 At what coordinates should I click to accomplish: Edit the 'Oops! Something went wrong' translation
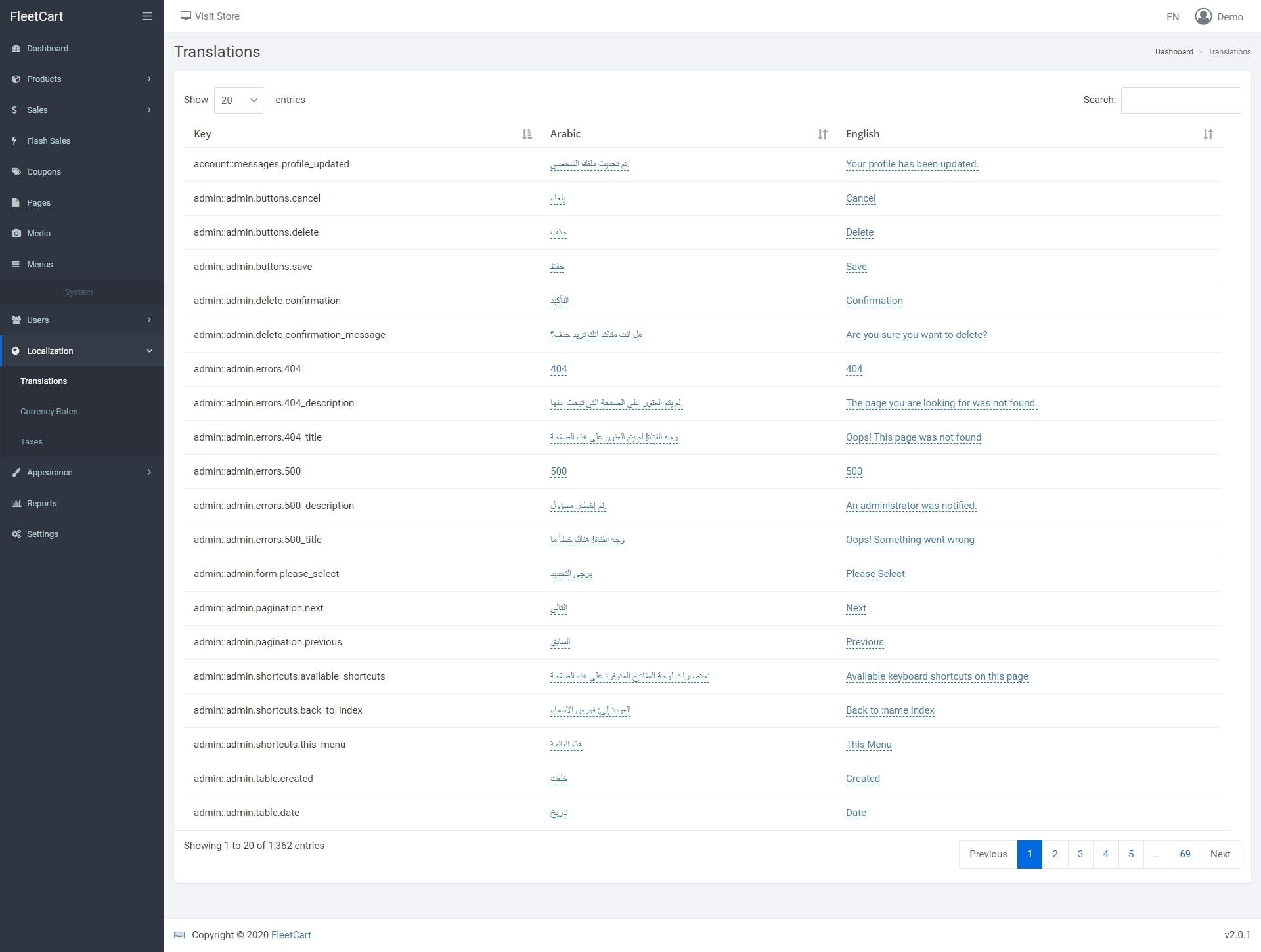click(910, 540)
